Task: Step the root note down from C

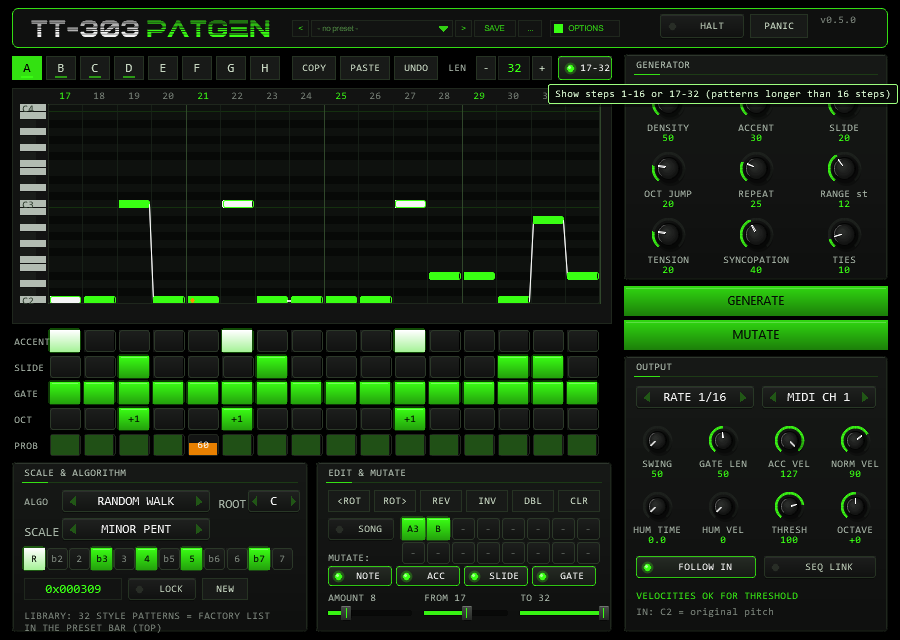Action: (x=255, y=501)
